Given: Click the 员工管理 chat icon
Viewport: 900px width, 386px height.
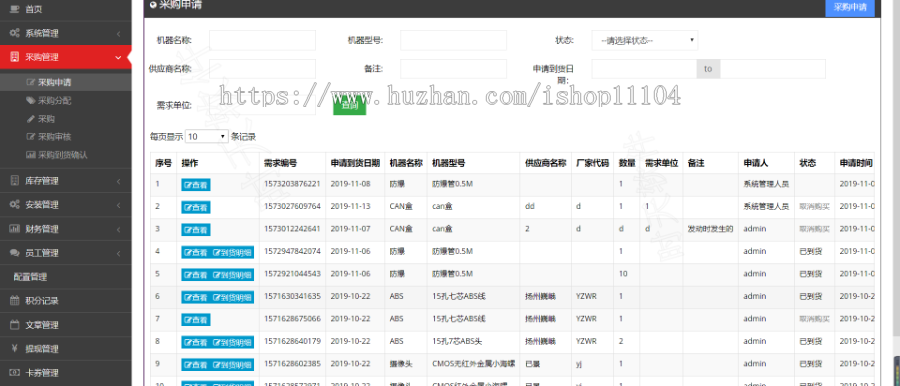Looking at the screenshot, I should pos(14,253).
